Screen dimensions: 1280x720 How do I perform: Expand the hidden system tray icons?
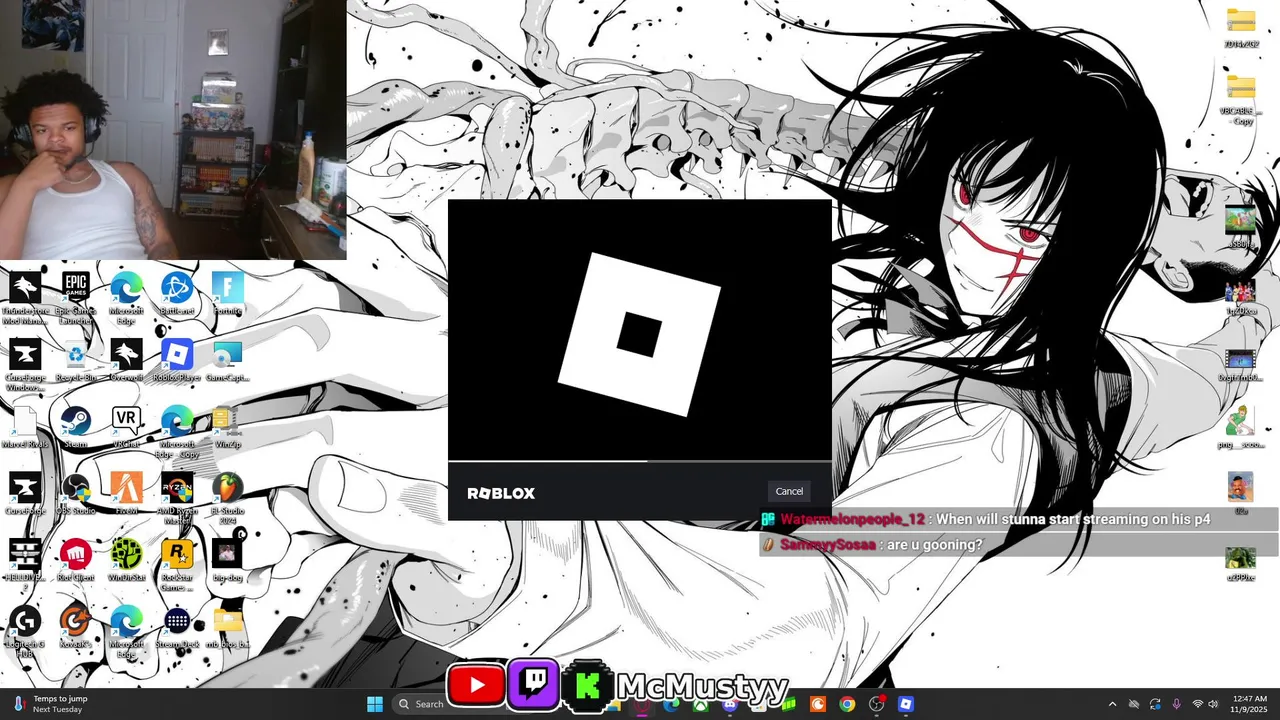tap(1112, 704)
